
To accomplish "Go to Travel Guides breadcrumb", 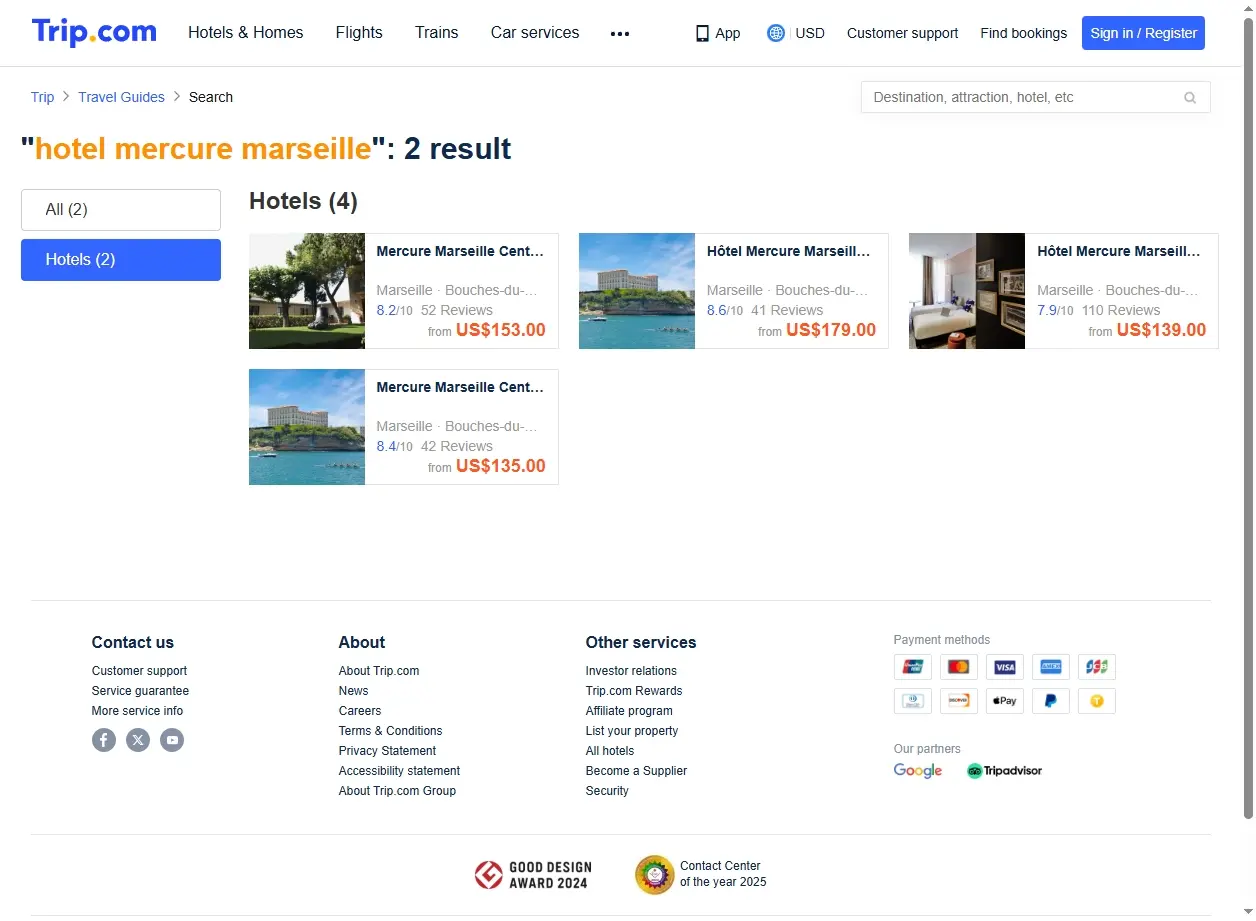I will coord(121,97).
